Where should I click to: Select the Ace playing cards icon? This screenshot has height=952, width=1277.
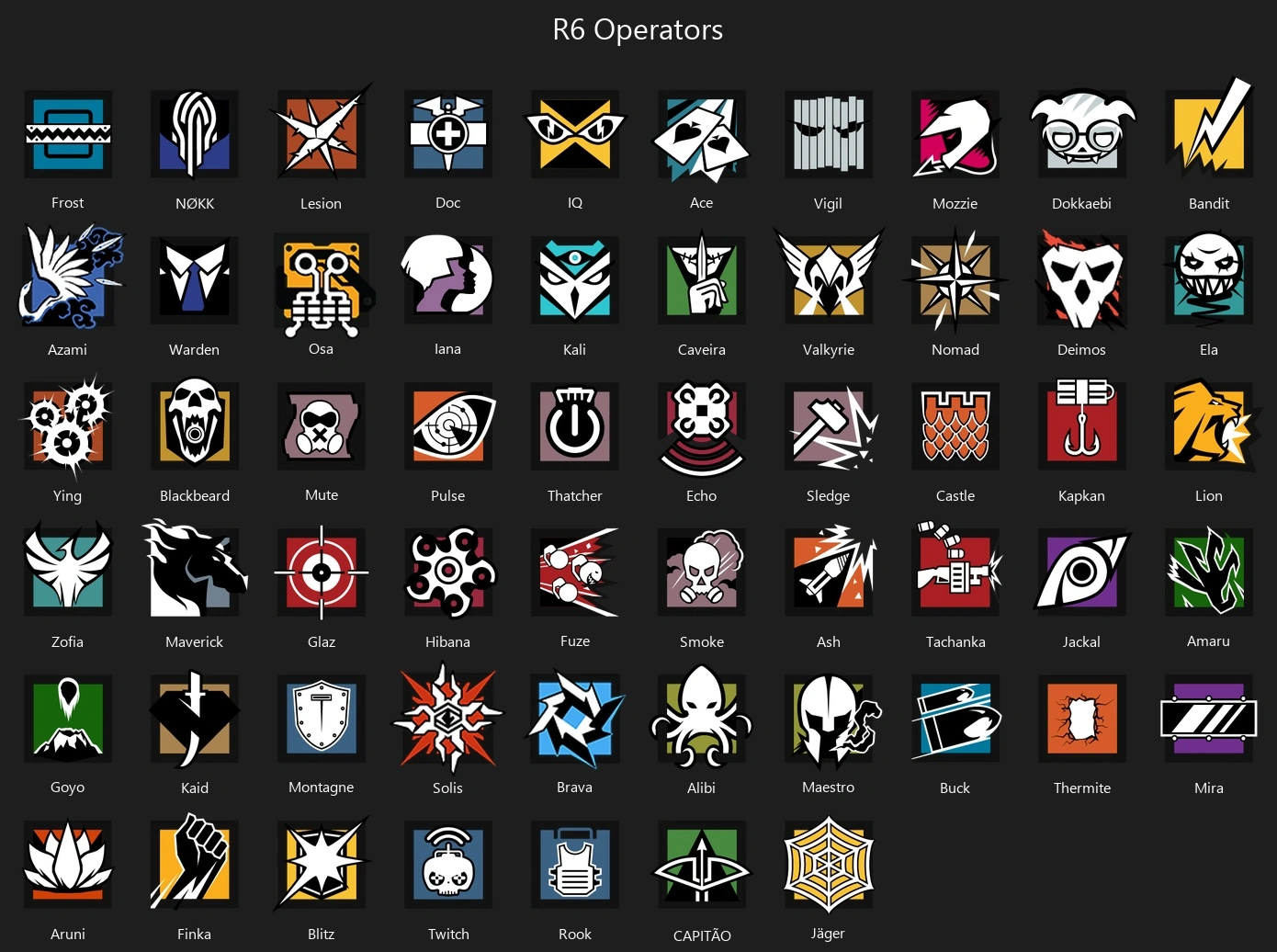pyautogui.click(x=702, y=136)
